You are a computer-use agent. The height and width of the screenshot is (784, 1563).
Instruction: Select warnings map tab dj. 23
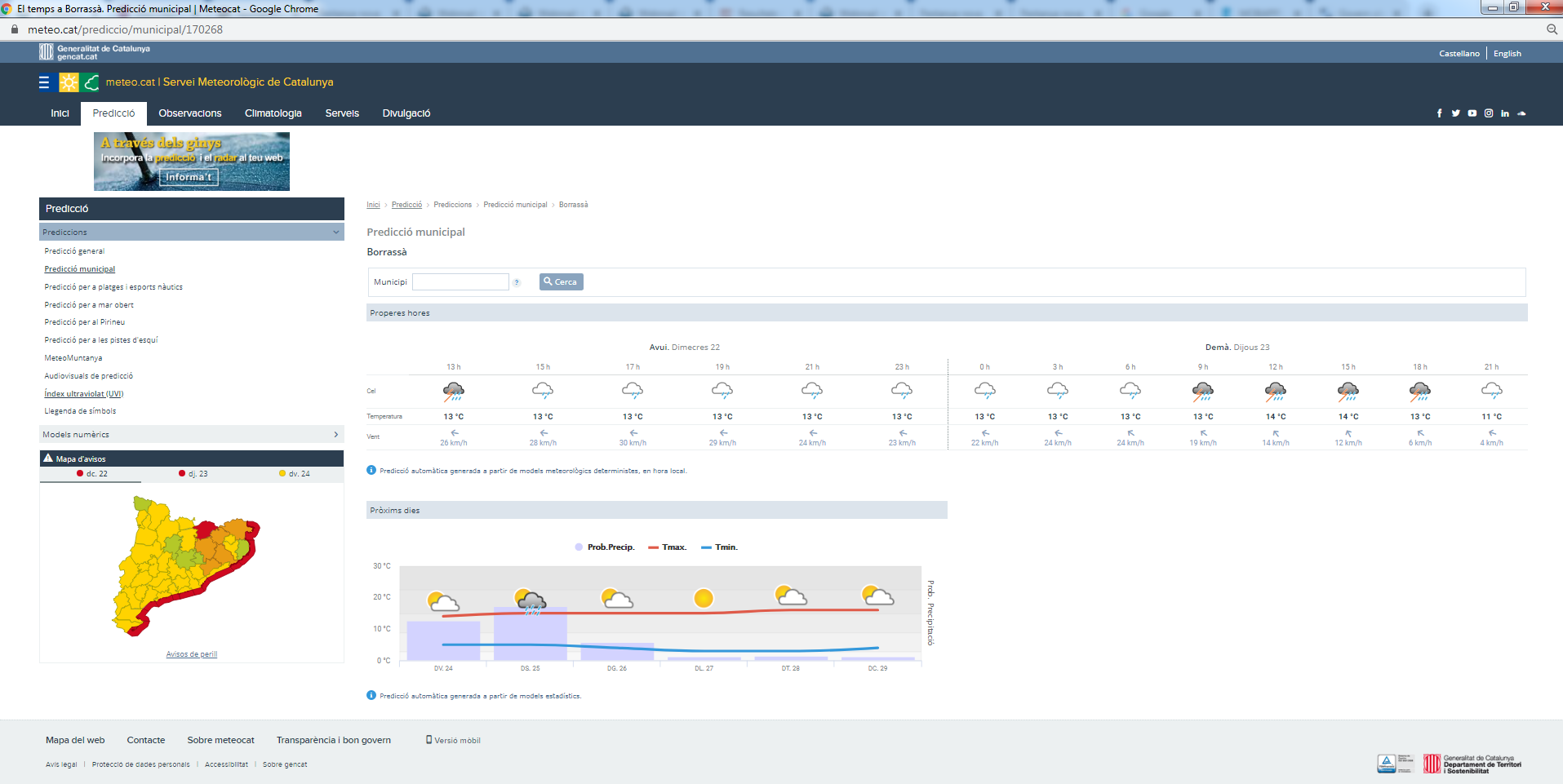193,474
